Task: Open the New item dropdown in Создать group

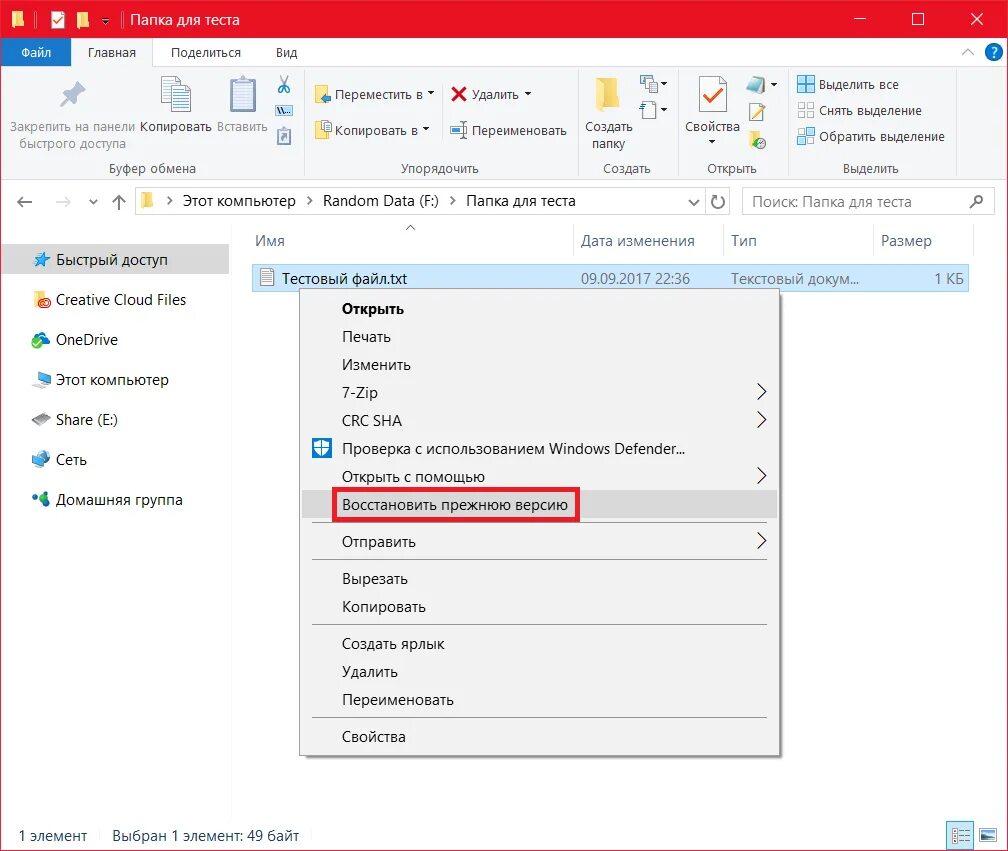Action: pyautogui.click(x=654, y=84)
